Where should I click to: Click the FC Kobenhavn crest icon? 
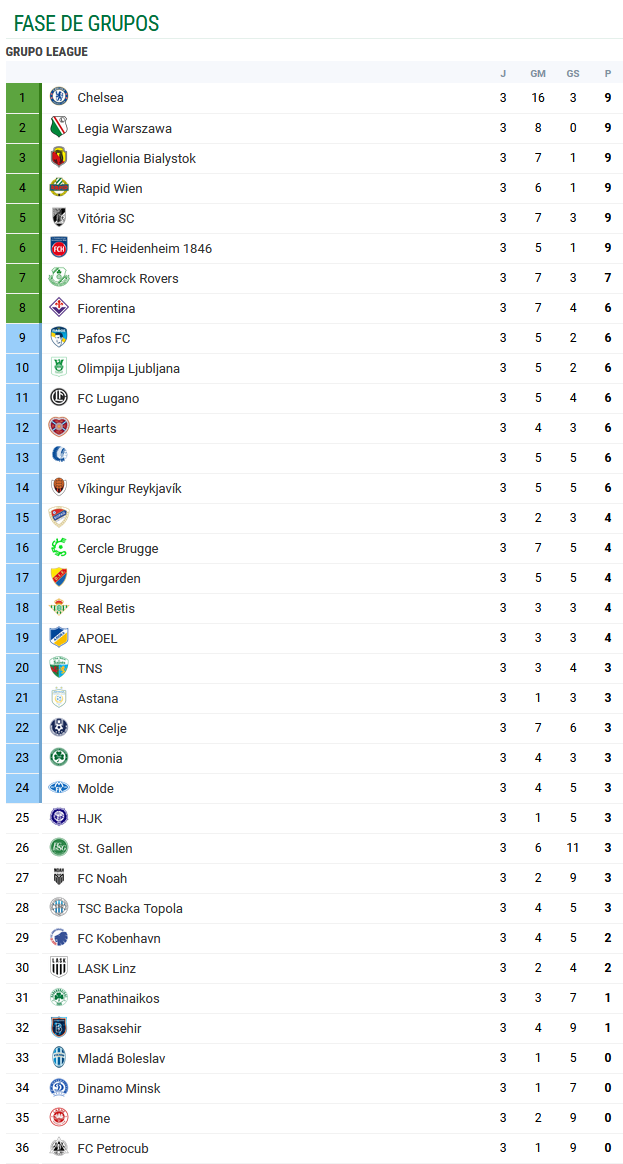[x=59, y=938]
